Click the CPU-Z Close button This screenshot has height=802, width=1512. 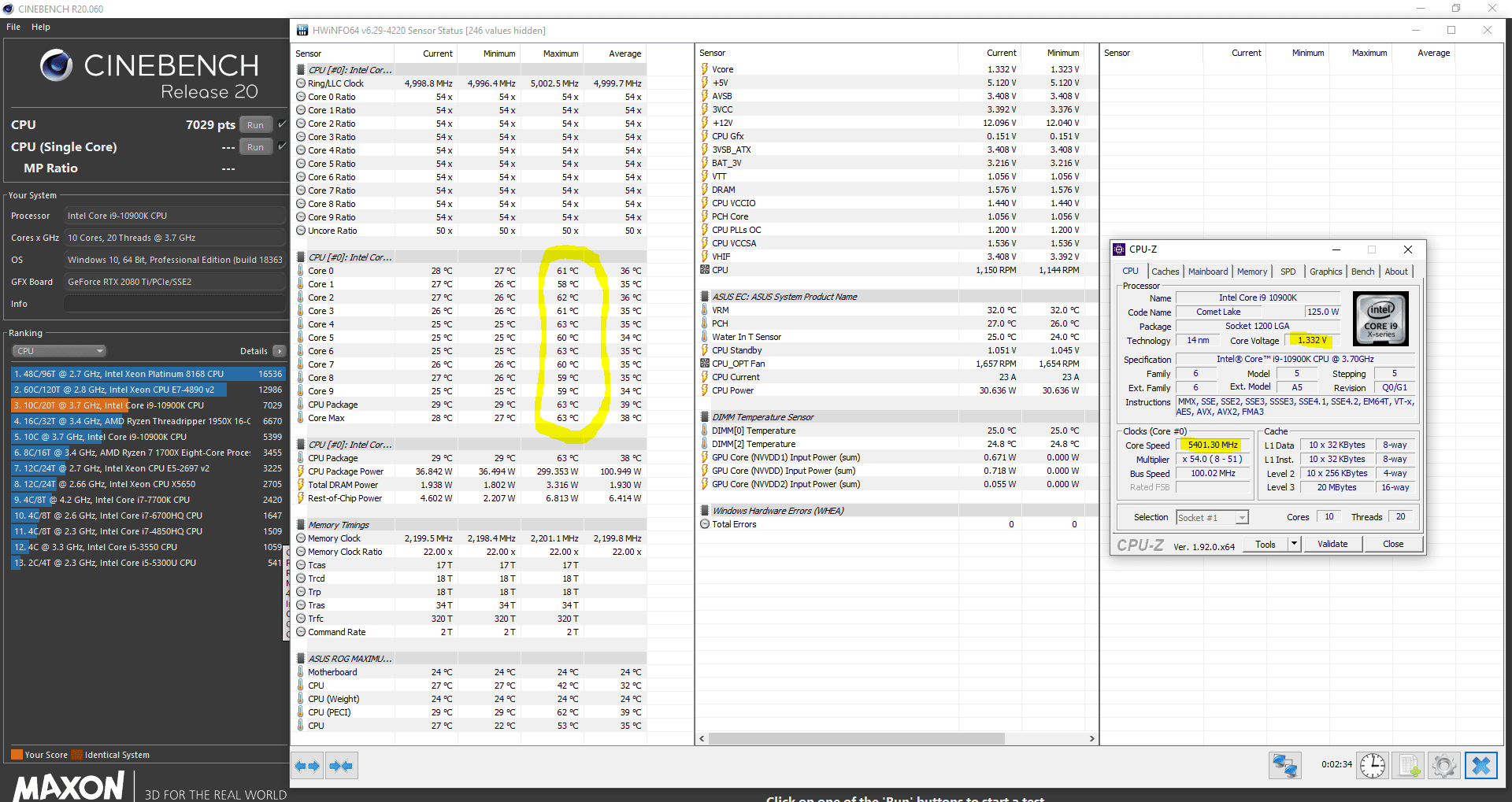click(1393, 544)
